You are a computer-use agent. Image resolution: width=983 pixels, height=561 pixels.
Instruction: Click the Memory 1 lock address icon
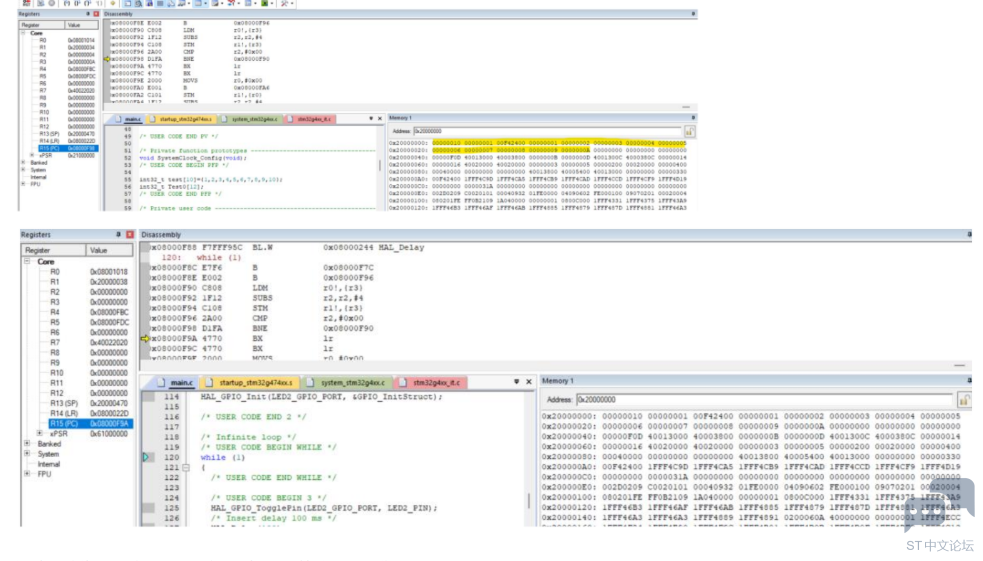click(x=964, y=400)
